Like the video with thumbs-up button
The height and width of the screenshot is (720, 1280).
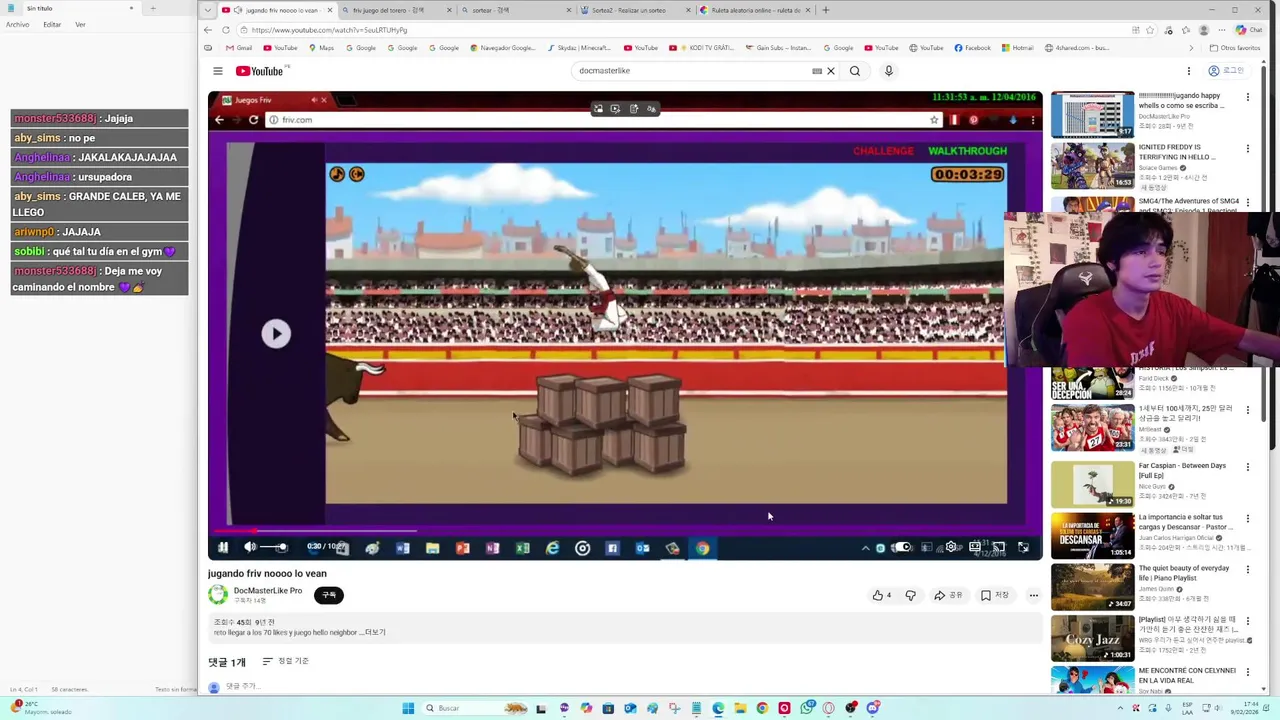(x=882, y=595)
